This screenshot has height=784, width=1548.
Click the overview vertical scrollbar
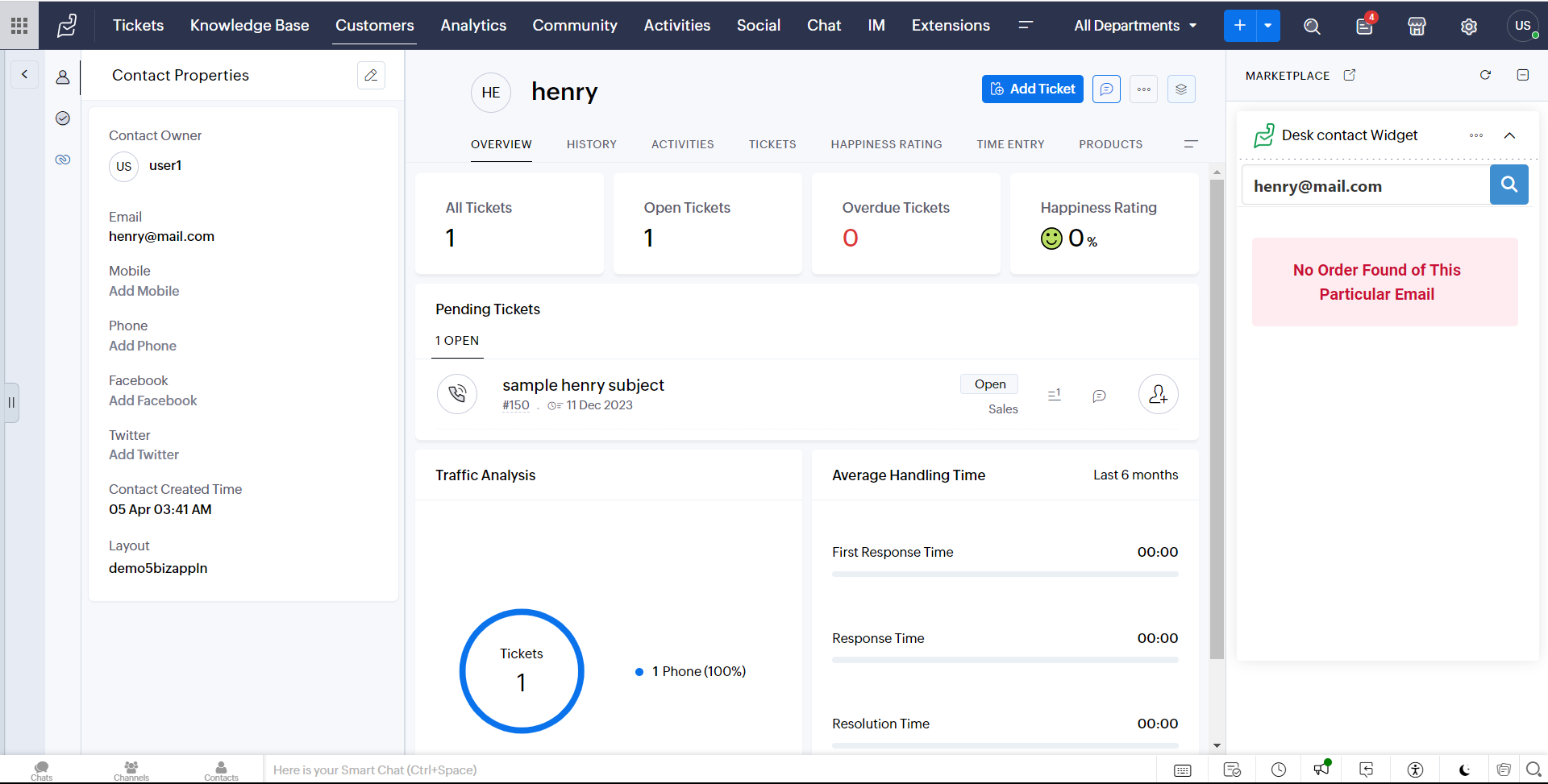[1217, 419]
